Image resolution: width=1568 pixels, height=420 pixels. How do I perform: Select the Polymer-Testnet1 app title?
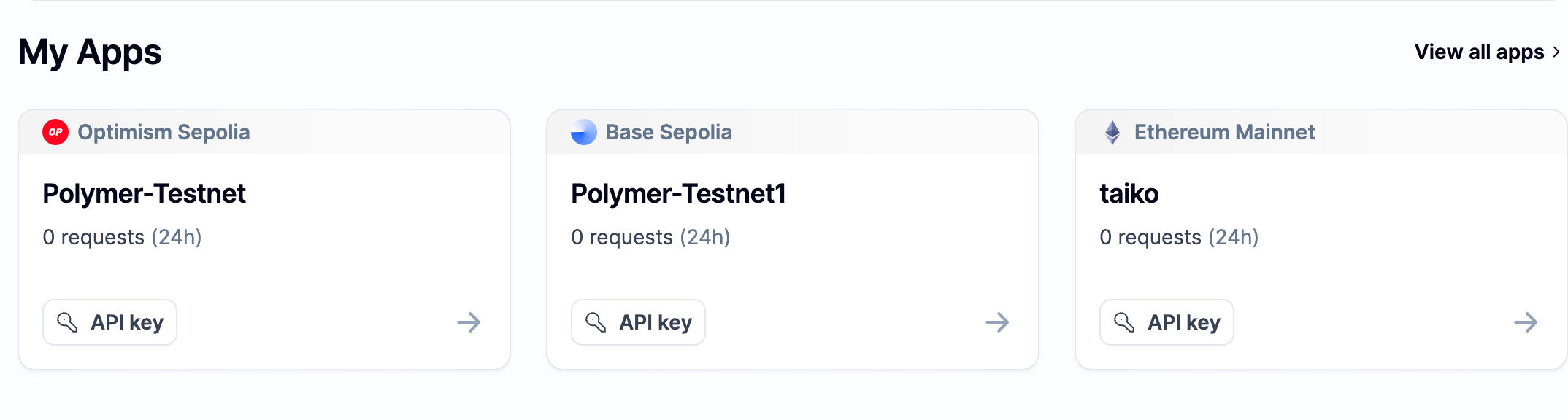678,194
